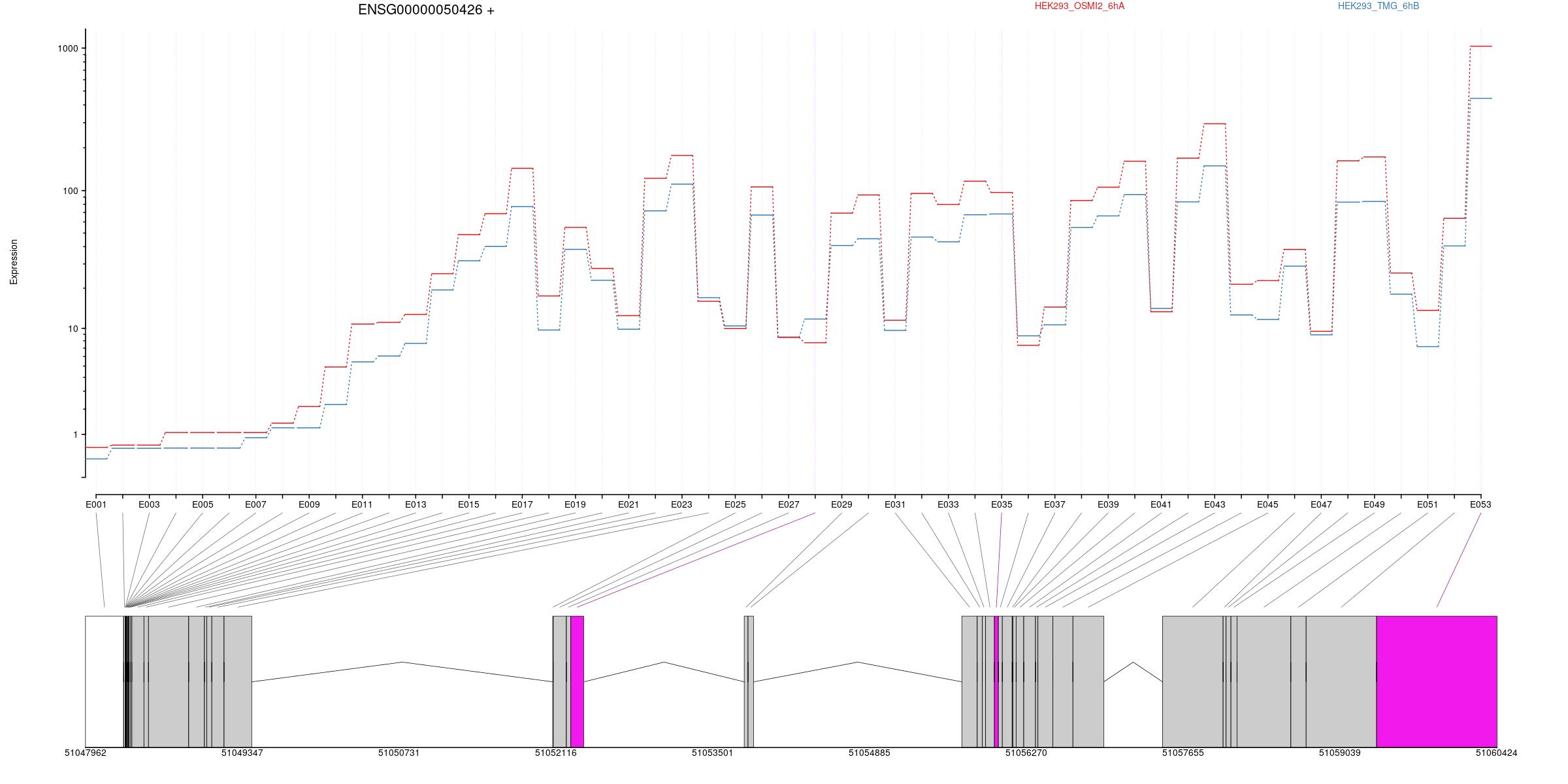The height and width of the screenshot is (784, 1568).
Task: Click exon label E007
Action: pyautogui.click(x=255, y=504)
